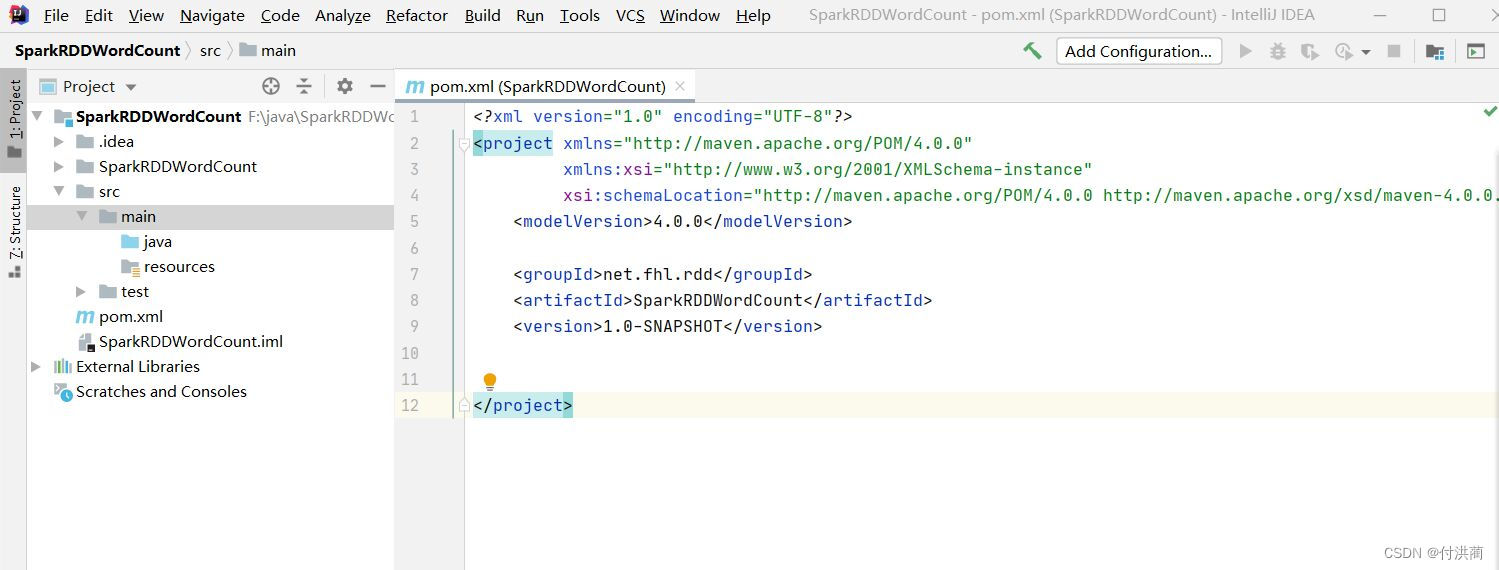Open the Refactor menu
The height and width of the screenshot is (570, 1499).
pyautogui.click(x=417, y=15)
